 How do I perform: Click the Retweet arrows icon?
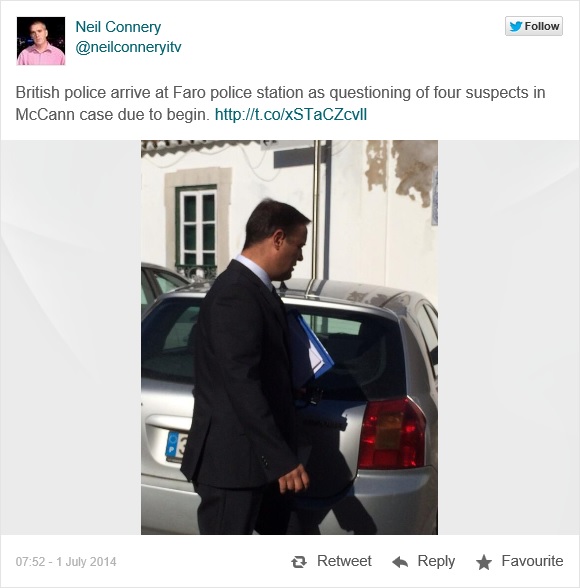(x=299, y=562)
